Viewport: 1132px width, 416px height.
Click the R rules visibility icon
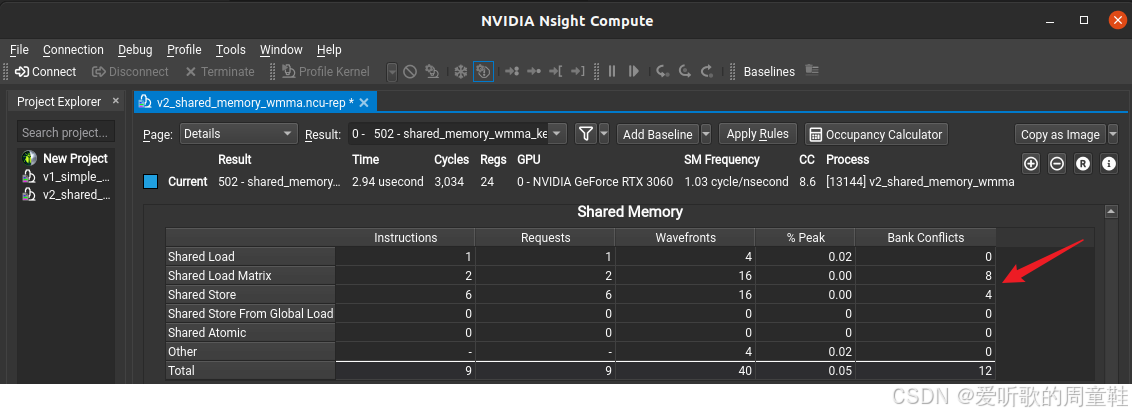click(x=1083, y=164)
